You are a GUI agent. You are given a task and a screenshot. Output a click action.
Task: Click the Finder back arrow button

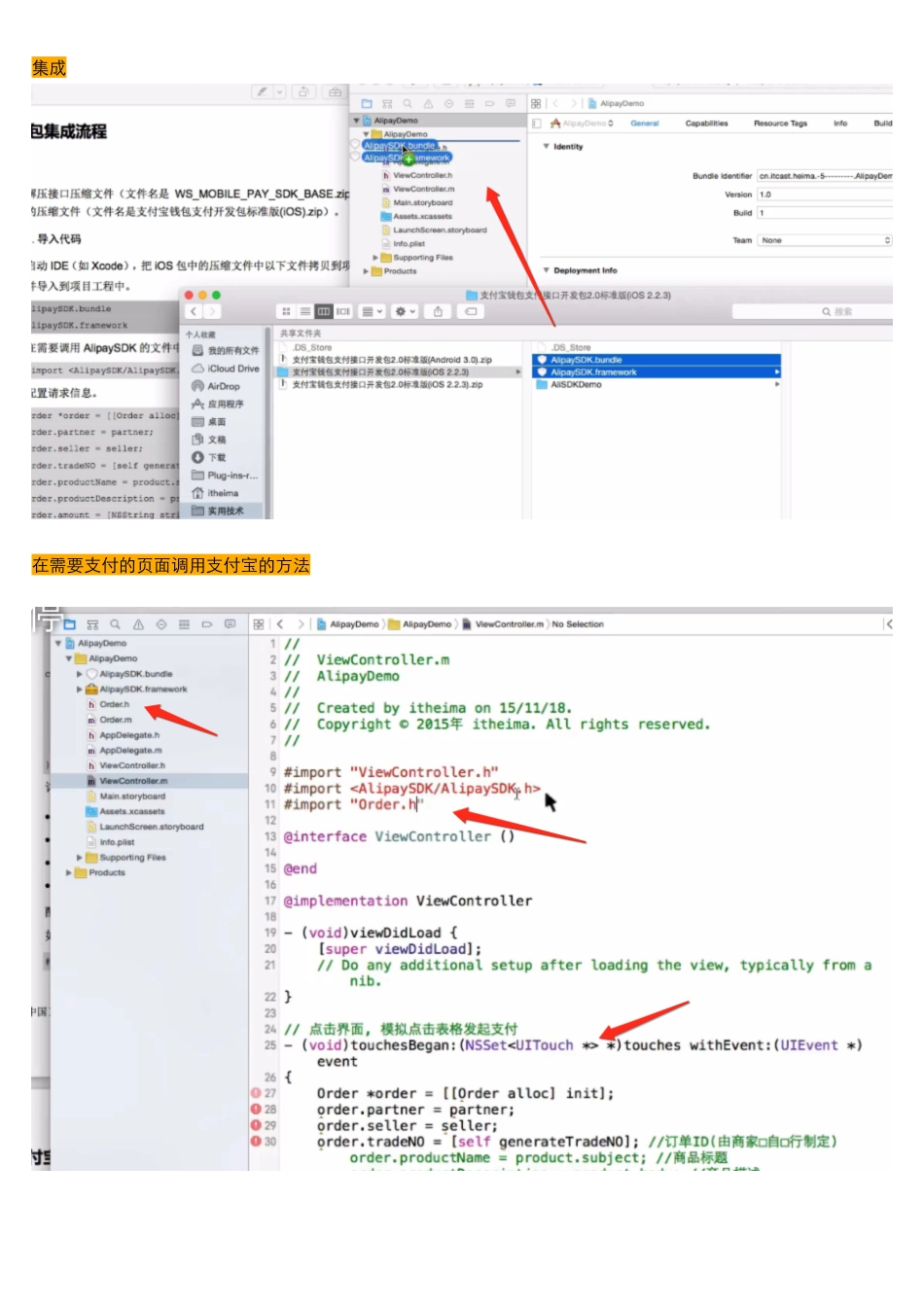point(194,311)
